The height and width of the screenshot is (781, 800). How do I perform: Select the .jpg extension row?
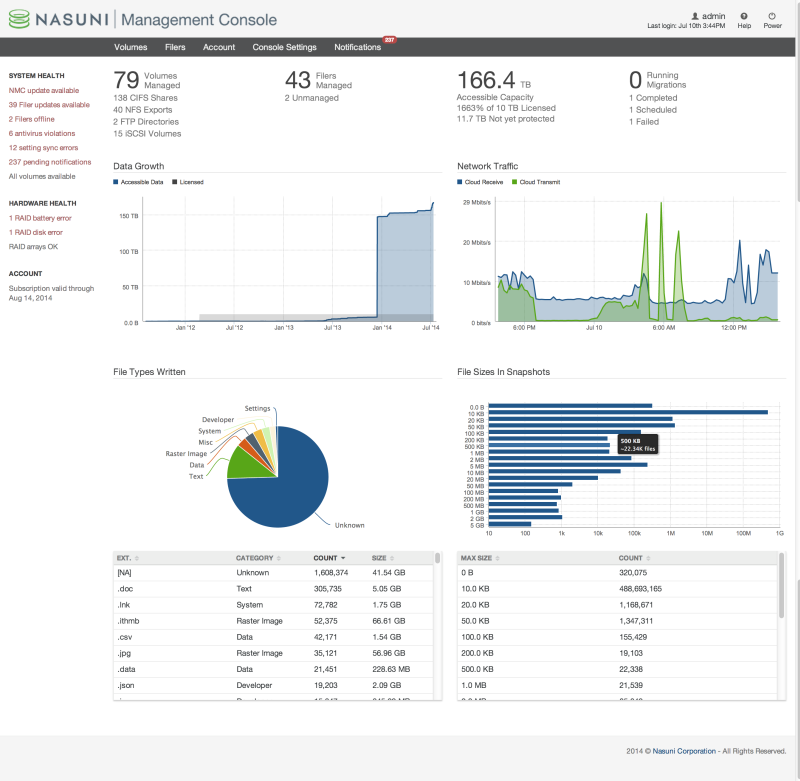[x=273, y=653]
